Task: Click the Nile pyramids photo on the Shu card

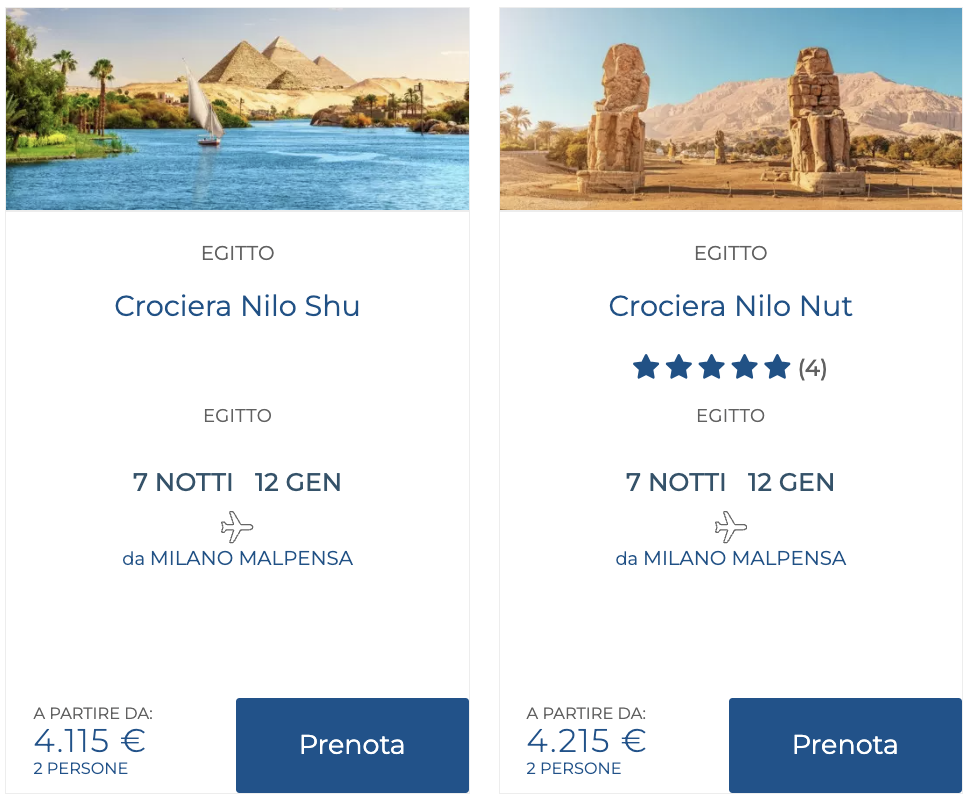Action: pyautogui.click(x=237, y=109)
